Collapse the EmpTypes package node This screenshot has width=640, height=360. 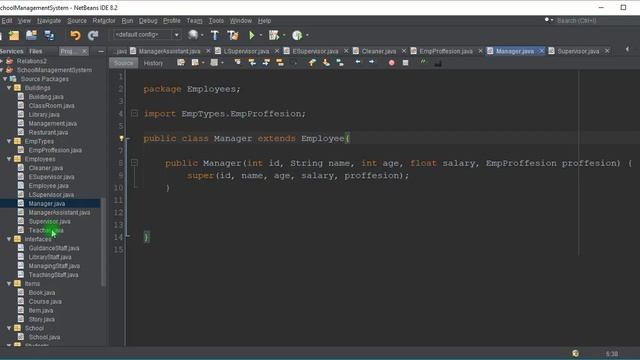(x=9, y=141)
